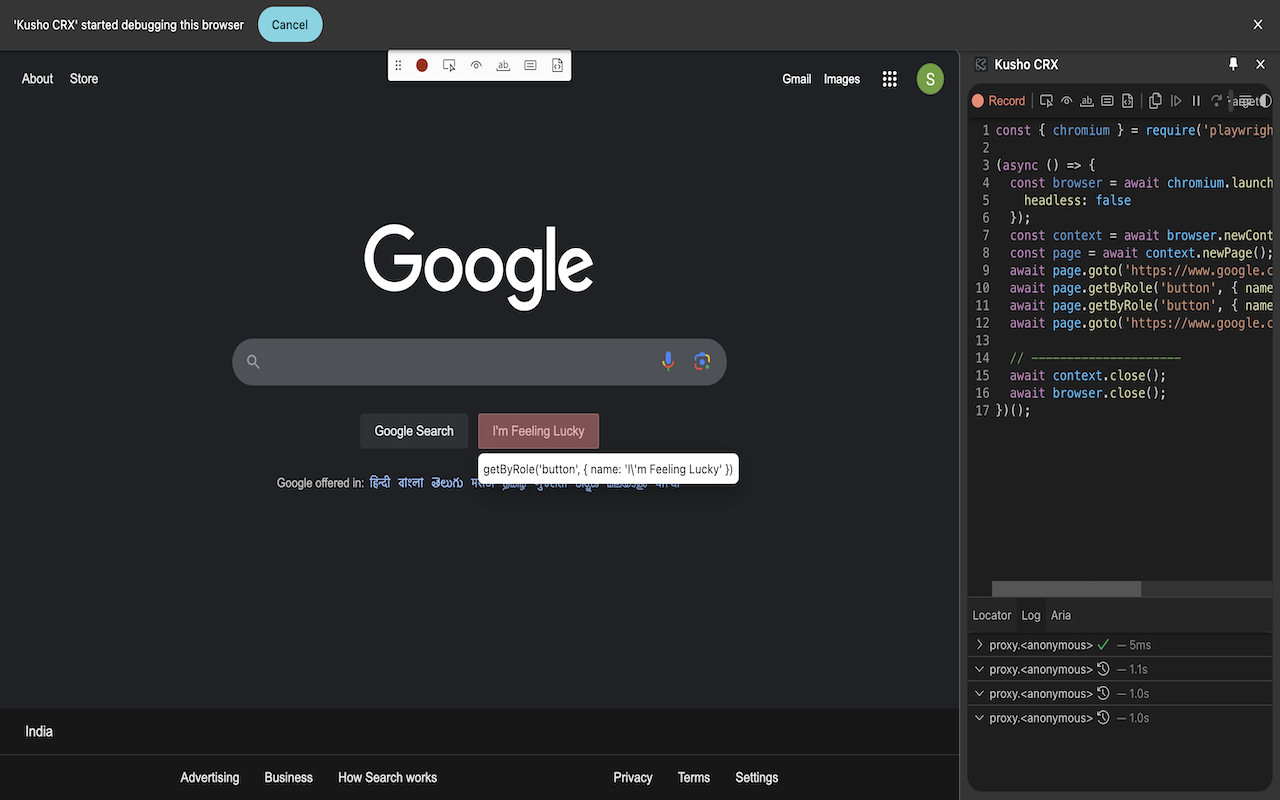The image size is (1280, 800).
Task: Expand the first proxy.anonymous log entry
Action: (979, 644)
